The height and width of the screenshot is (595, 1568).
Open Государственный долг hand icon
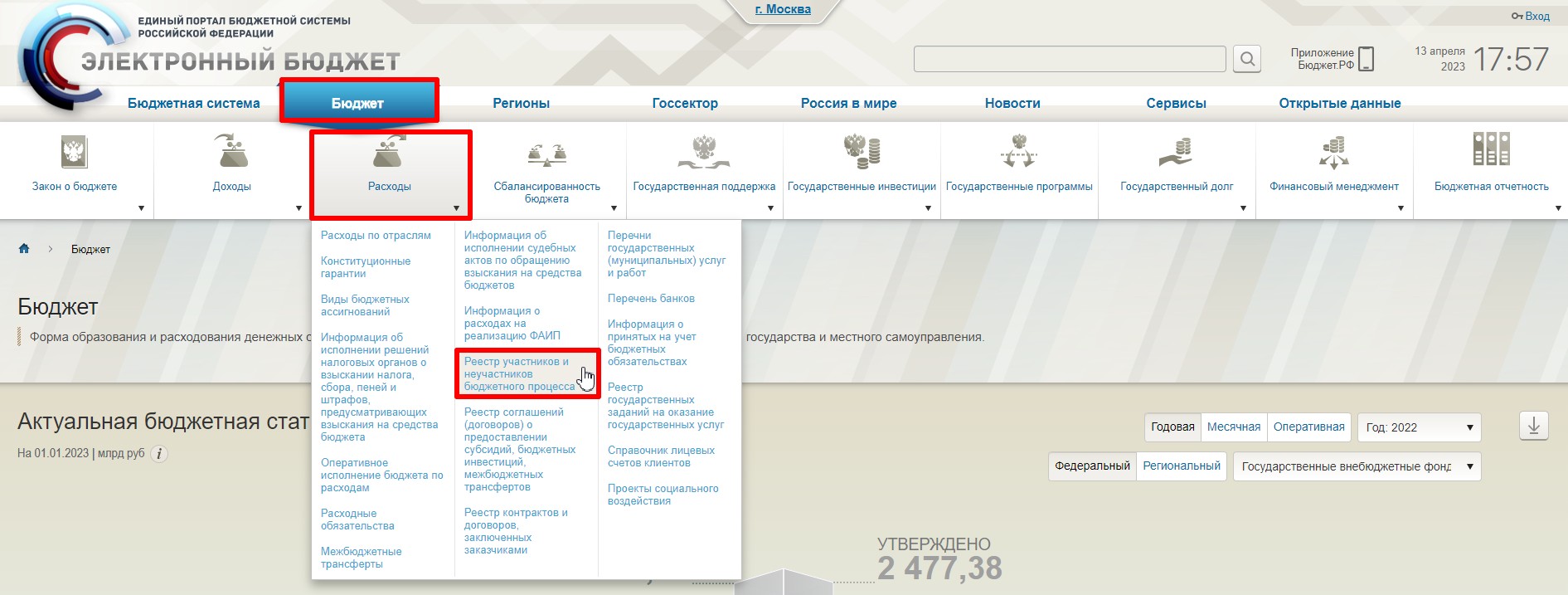coord(1177,153)
